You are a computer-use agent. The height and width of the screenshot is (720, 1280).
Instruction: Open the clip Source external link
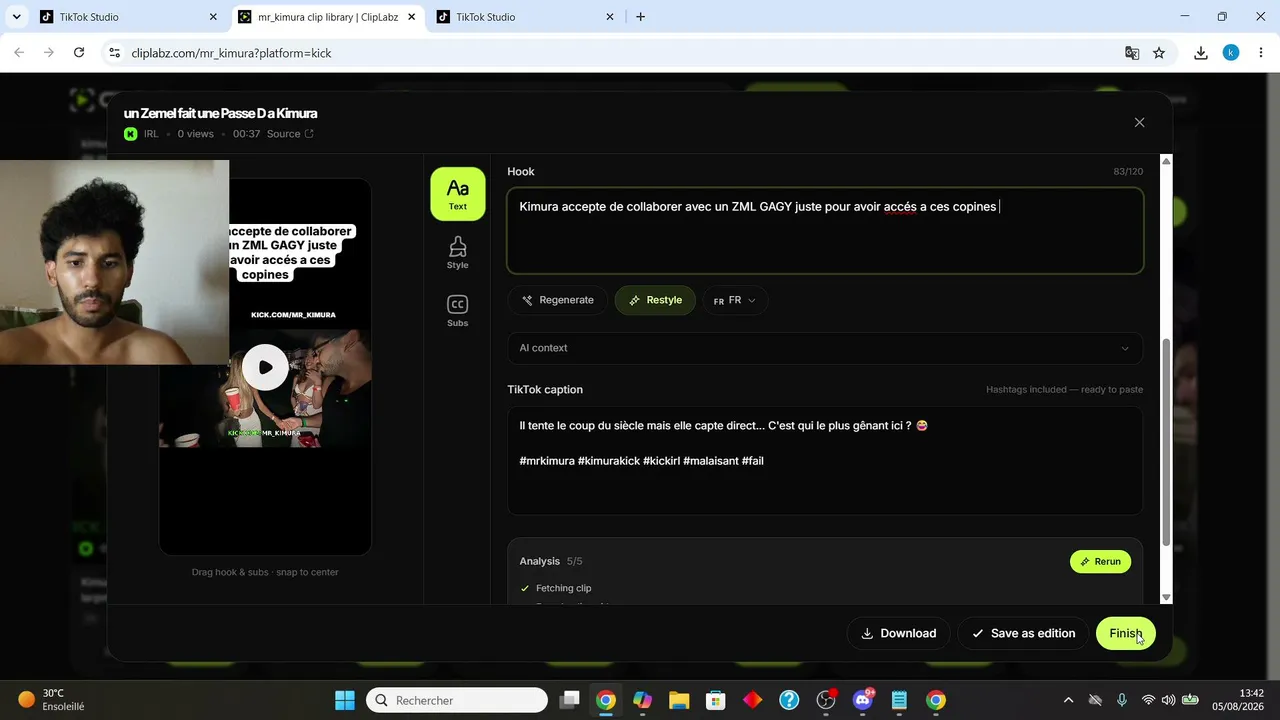tap(290, 134)
